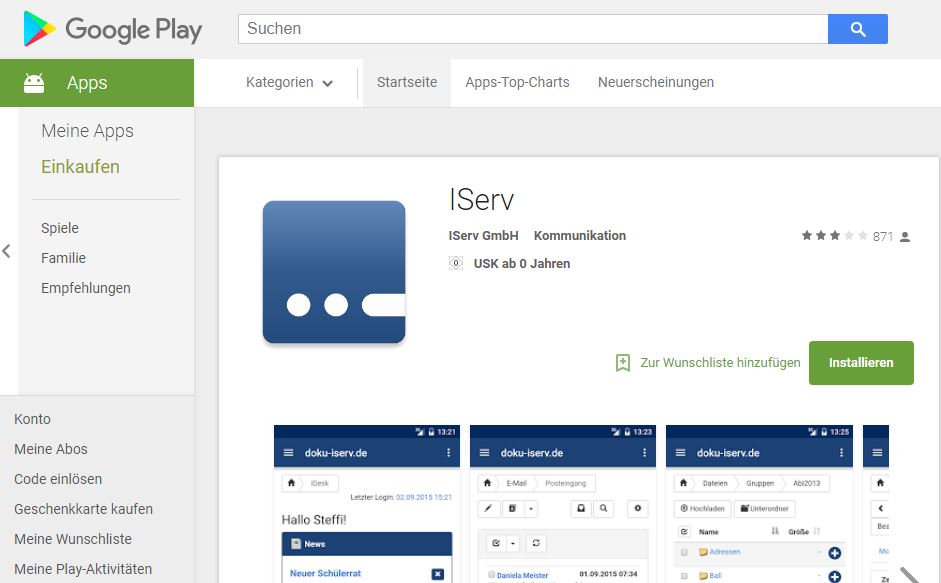The height and width of the screenshot is (583, 941).
Task: Collapse the left sidebar with the arrow
Action: tap(7, 251)
